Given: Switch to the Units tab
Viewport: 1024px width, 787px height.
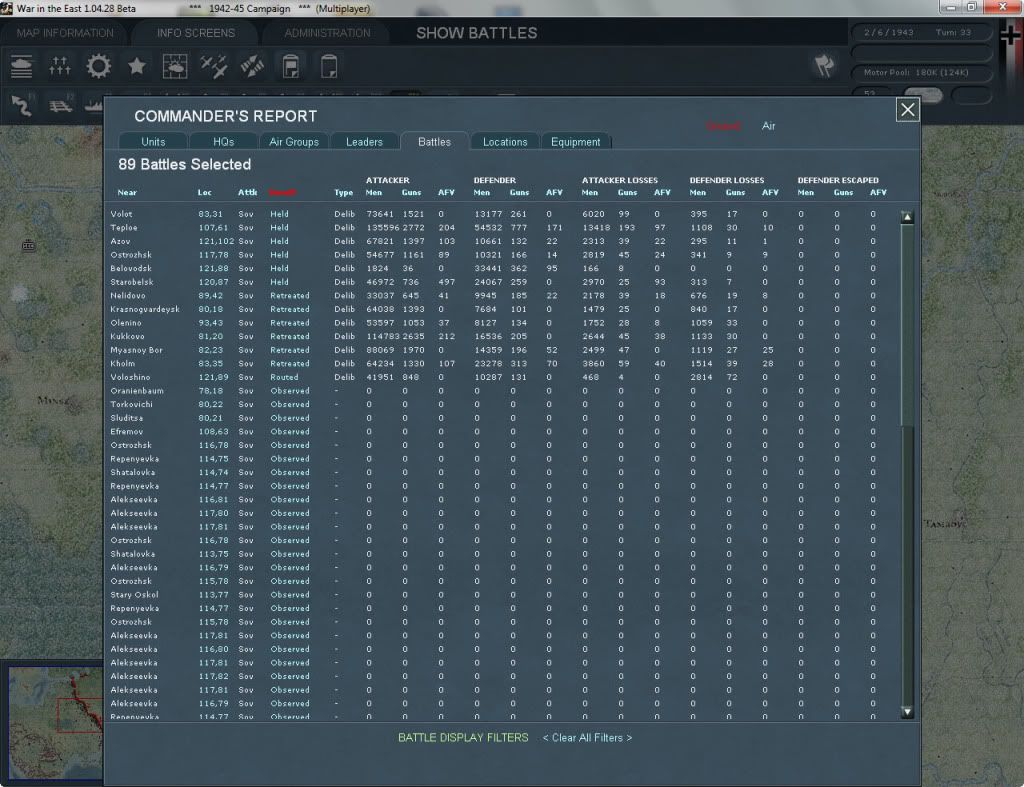Looking at the screenshot, I should [153, 142].
